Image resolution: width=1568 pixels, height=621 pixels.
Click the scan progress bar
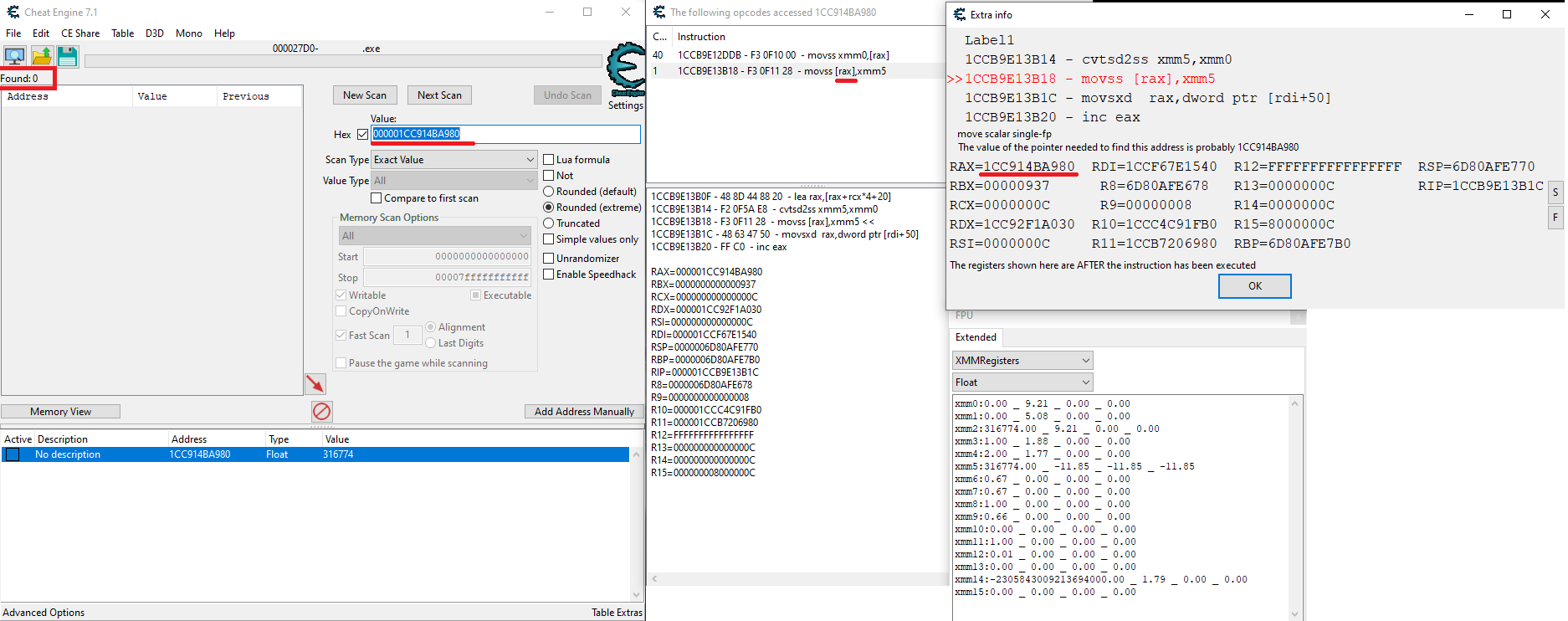pos(343,61)
